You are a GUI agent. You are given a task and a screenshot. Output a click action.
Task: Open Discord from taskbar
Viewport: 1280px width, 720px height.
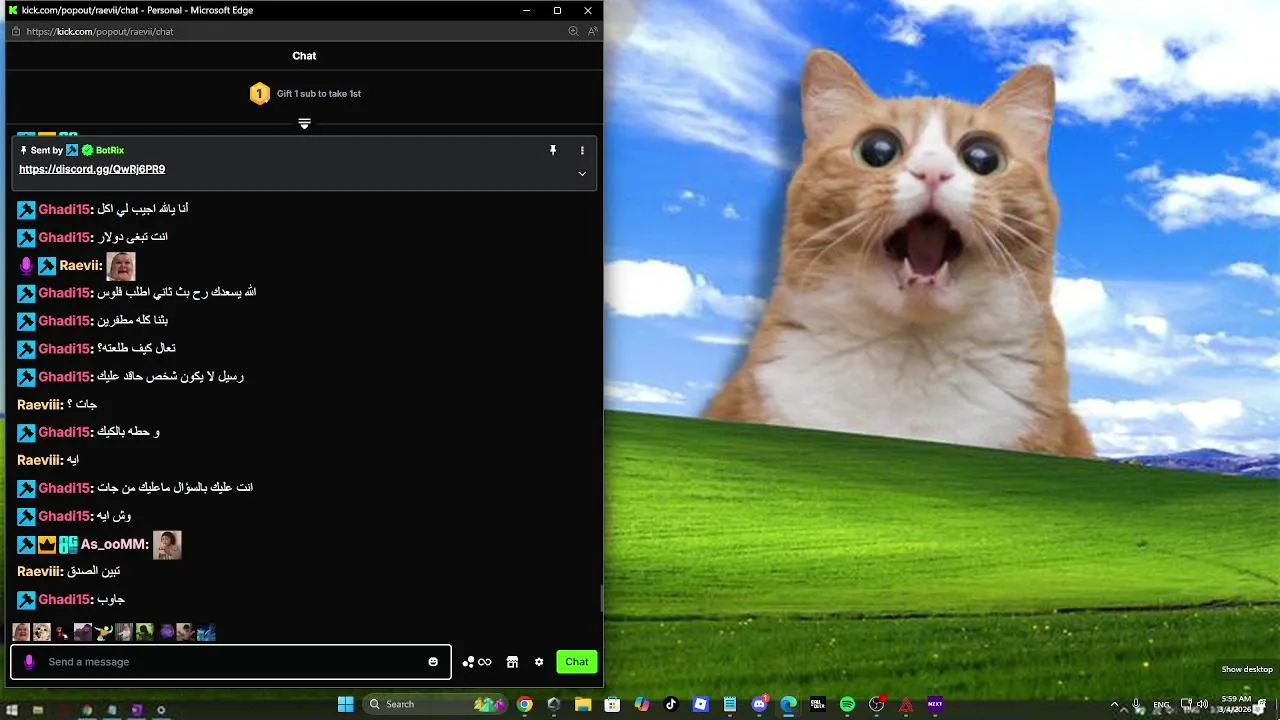pos(759,704)
